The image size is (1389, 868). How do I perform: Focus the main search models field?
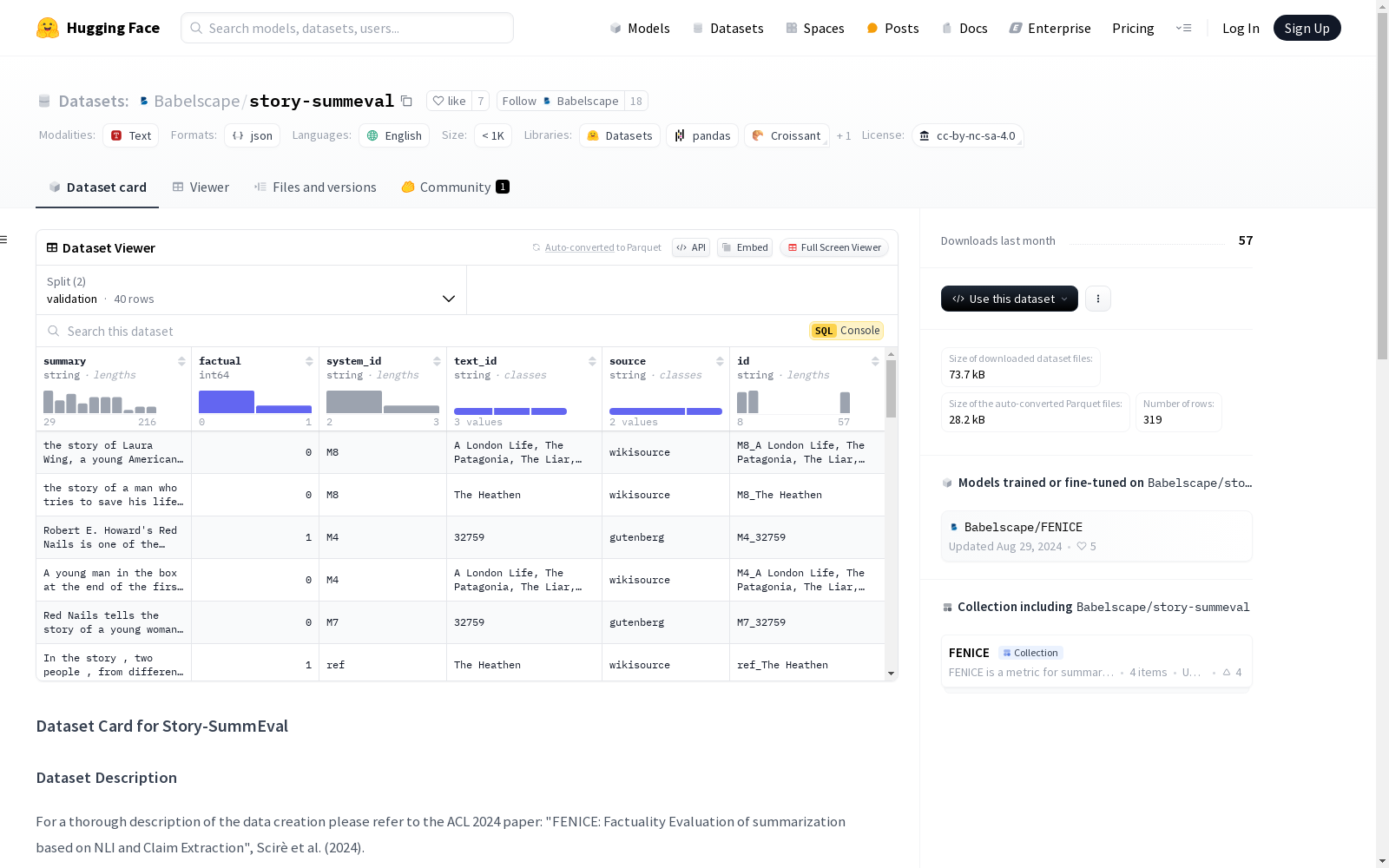click(x=347, y=28)
